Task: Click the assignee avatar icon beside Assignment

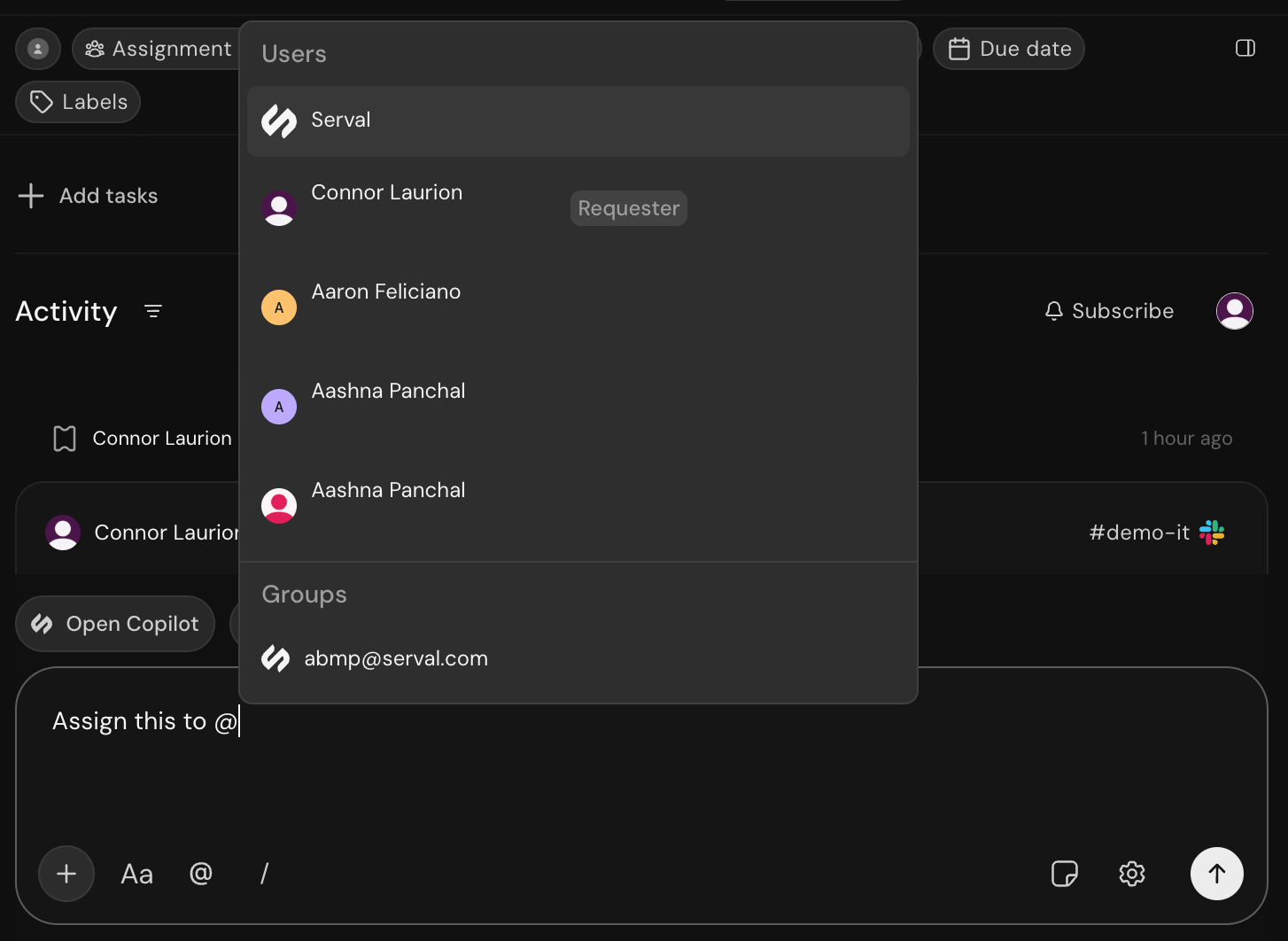Action: pyautogui.click(x=38, y=49)
